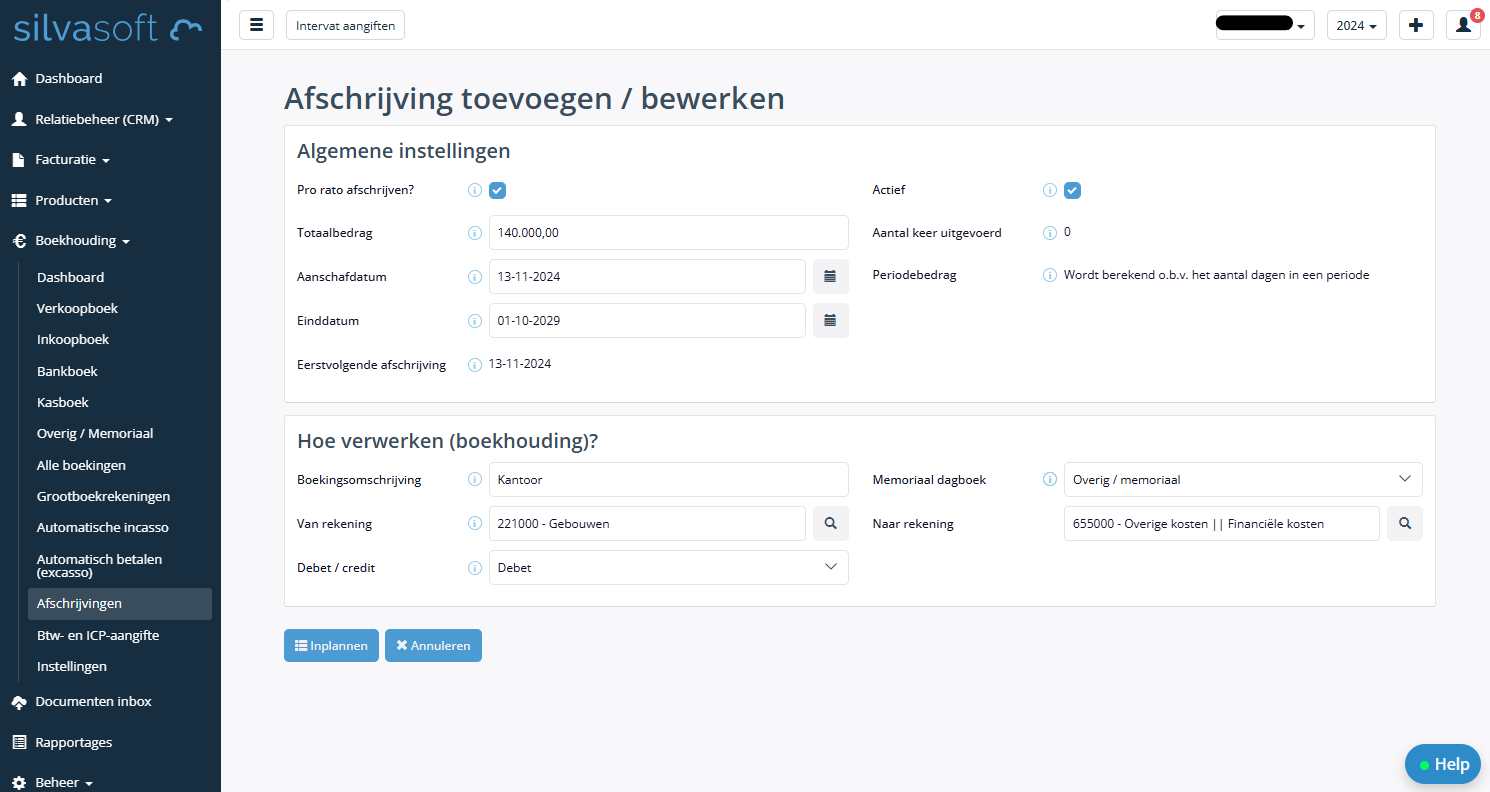This screenshot has height=792, width=1490.
Task: Toggle the Actief checkbox
Action: [1072, 190]
